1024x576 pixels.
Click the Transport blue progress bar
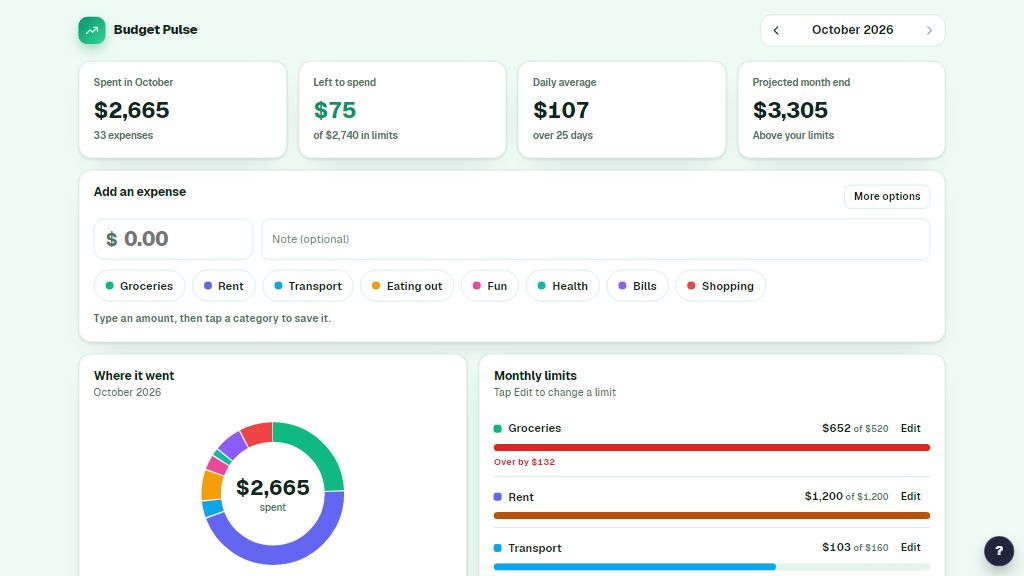point(635,567)
